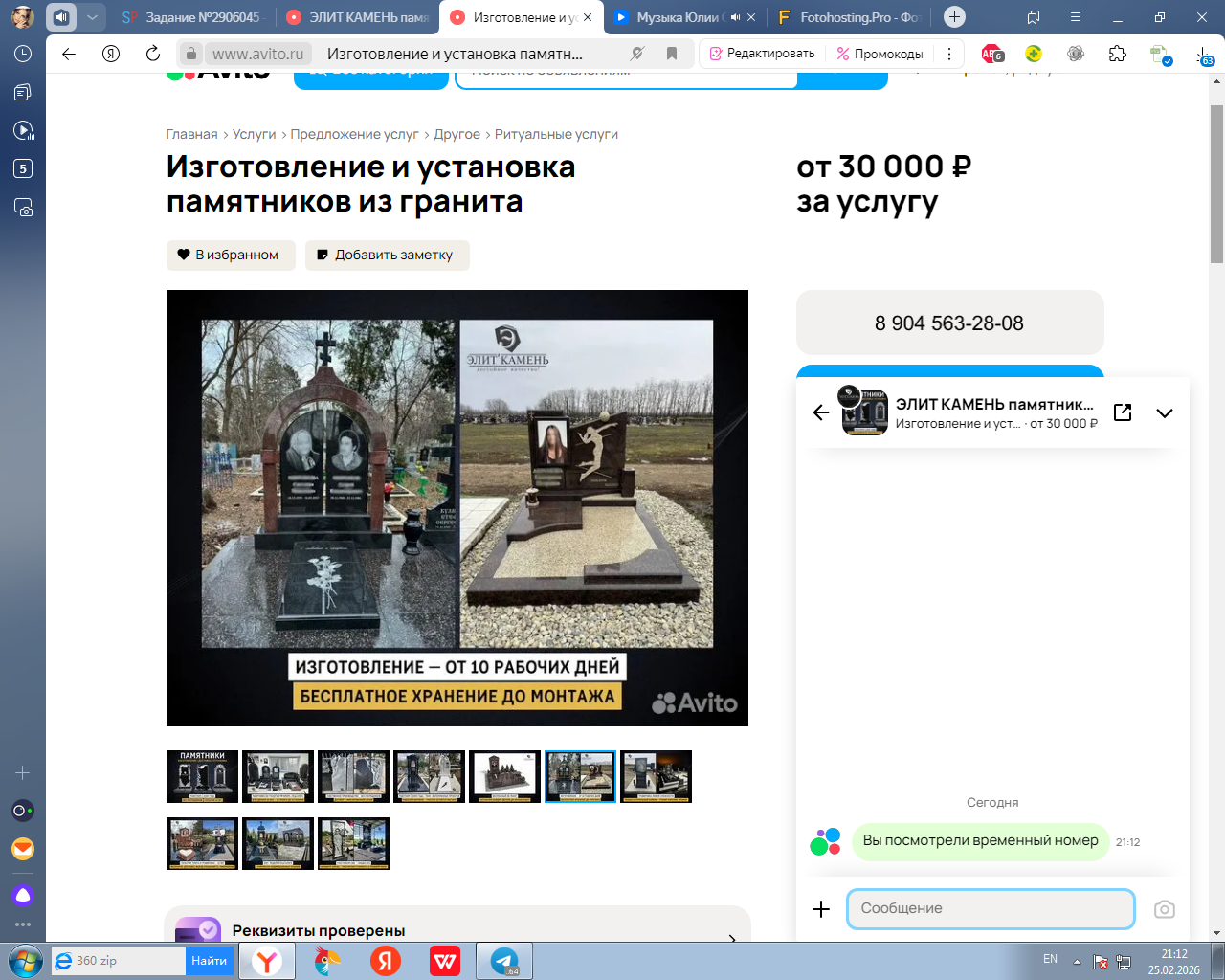The width and height of the screenshot is (1225, 980).
Task: Expand the tab group dropdown arrow
Action: coord(92,17)
